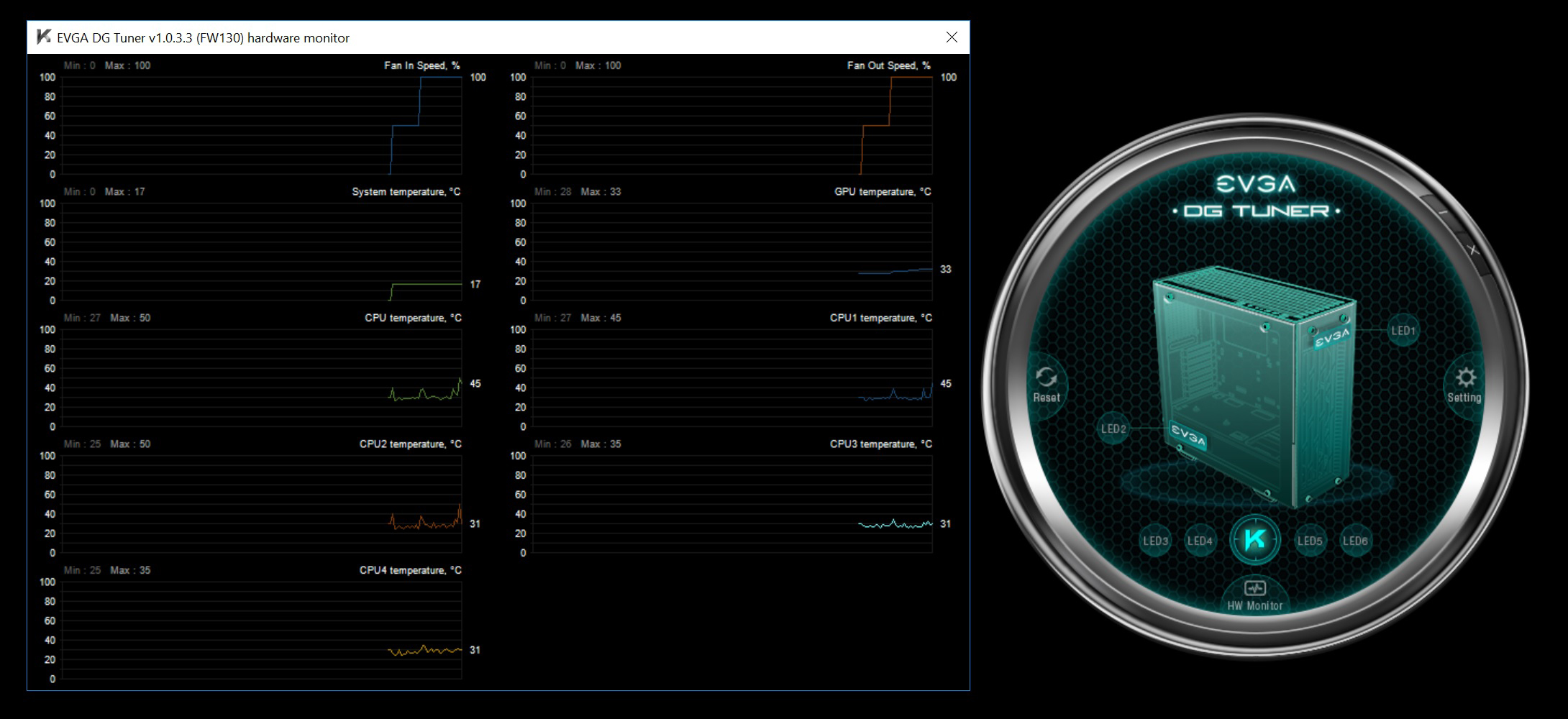Click the System temperature graph area
Screen dimensions: 1568x719
point(262,252)
